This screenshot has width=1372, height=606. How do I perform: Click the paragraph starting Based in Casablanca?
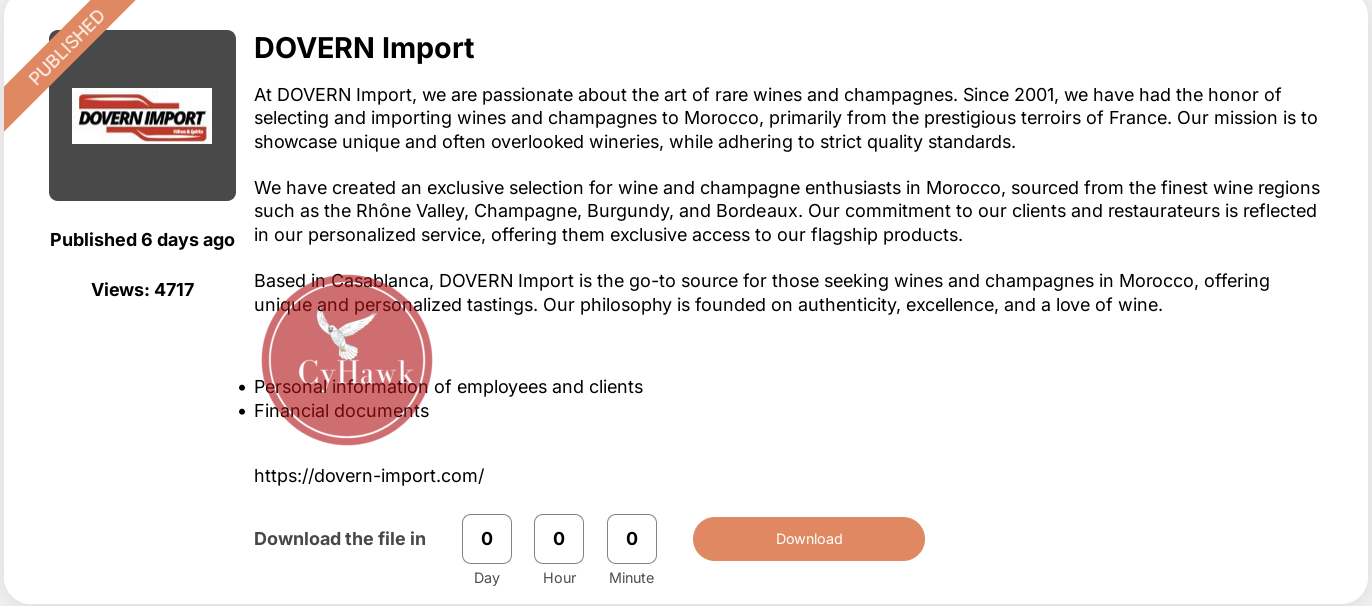[760, 293]
